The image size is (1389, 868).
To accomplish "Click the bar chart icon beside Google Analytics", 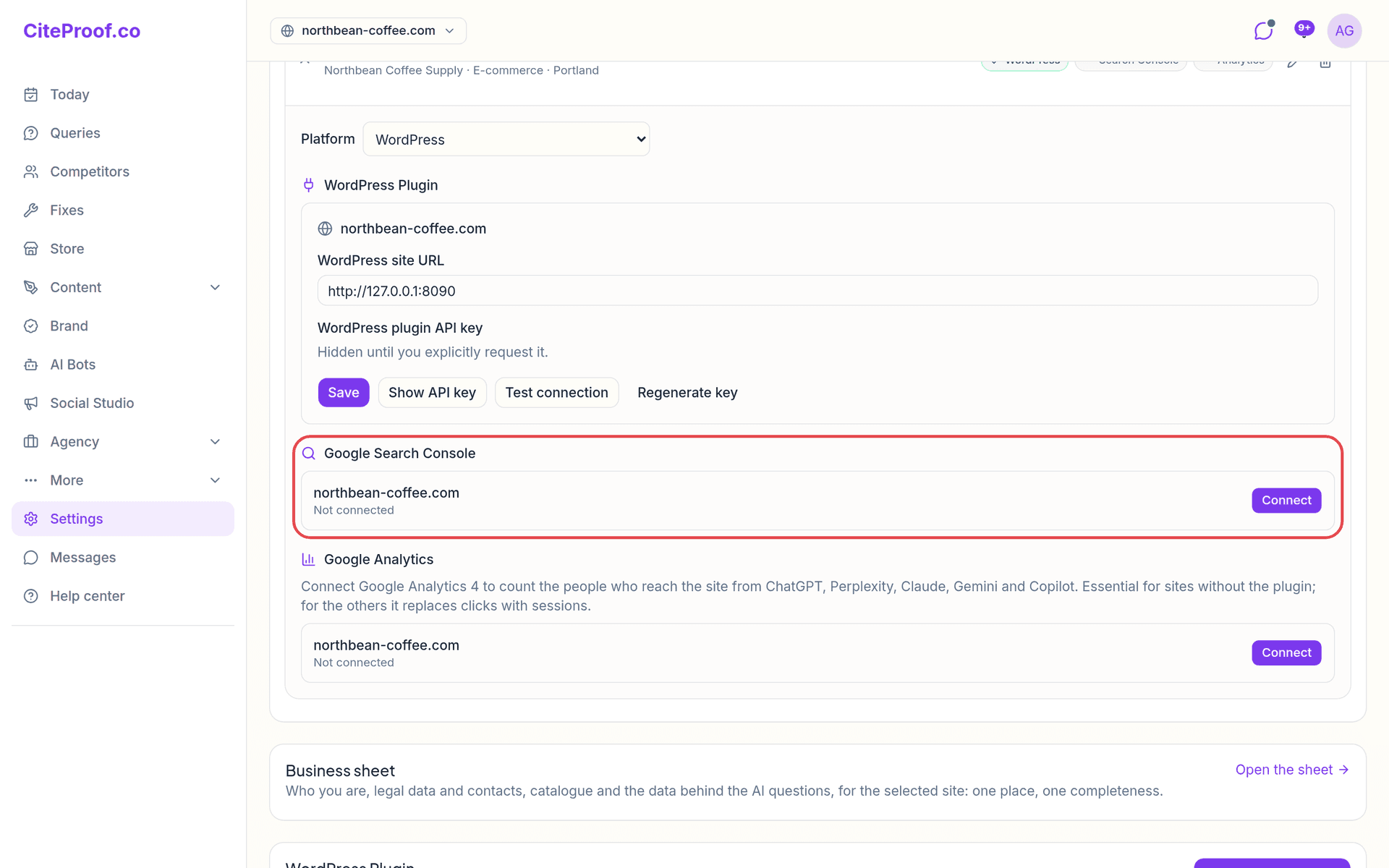I will click(x=309, y=559).
